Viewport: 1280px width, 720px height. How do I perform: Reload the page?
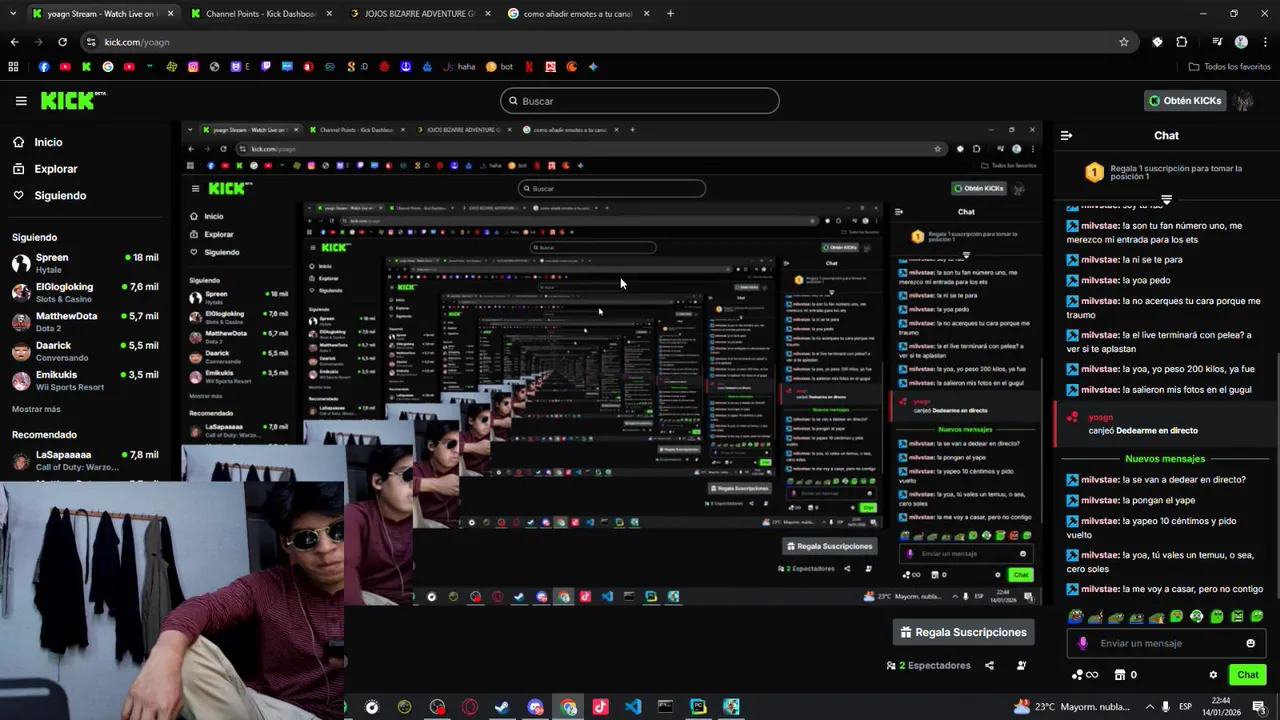62,42
